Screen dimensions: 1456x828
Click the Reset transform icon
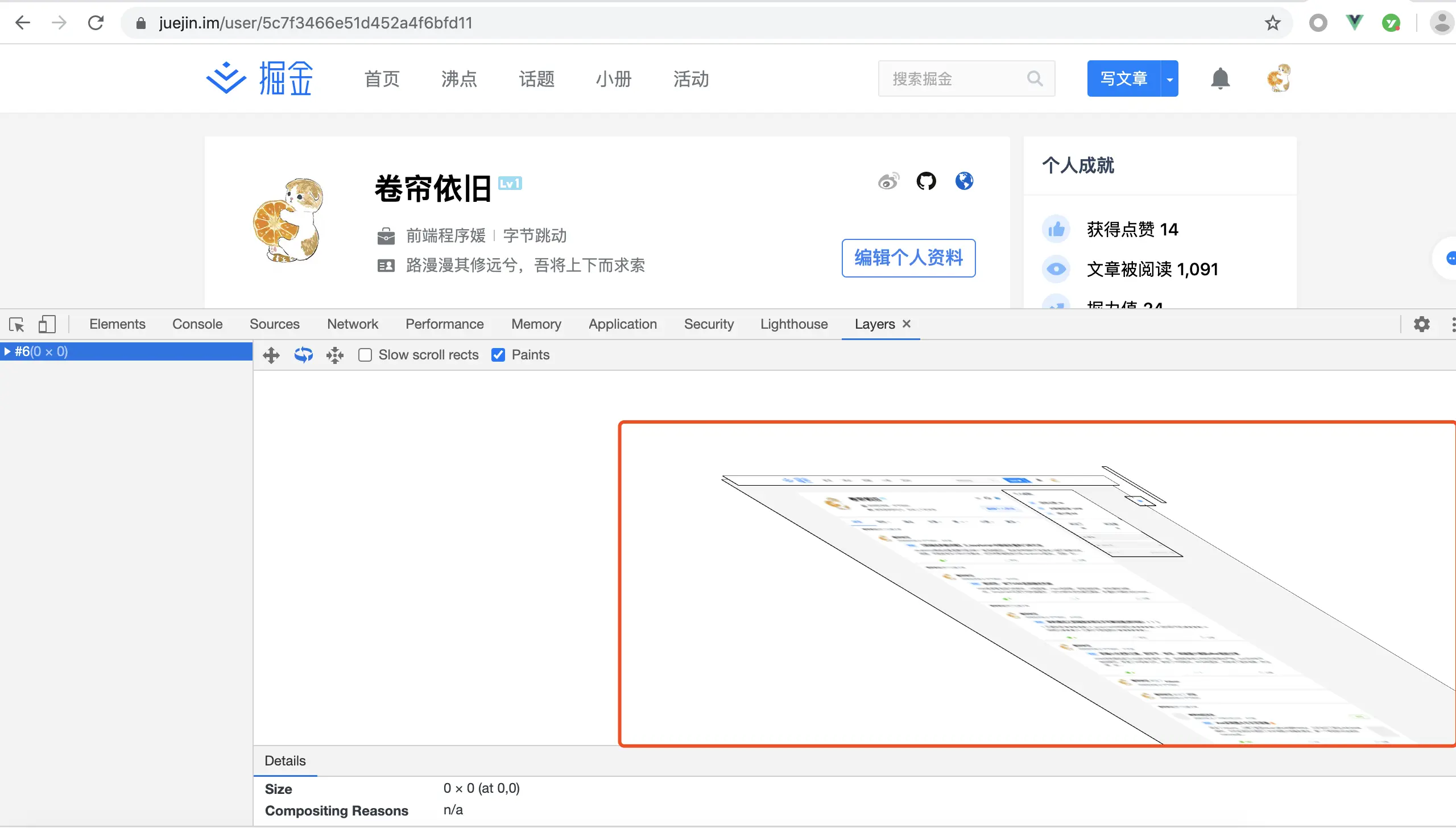335,355
